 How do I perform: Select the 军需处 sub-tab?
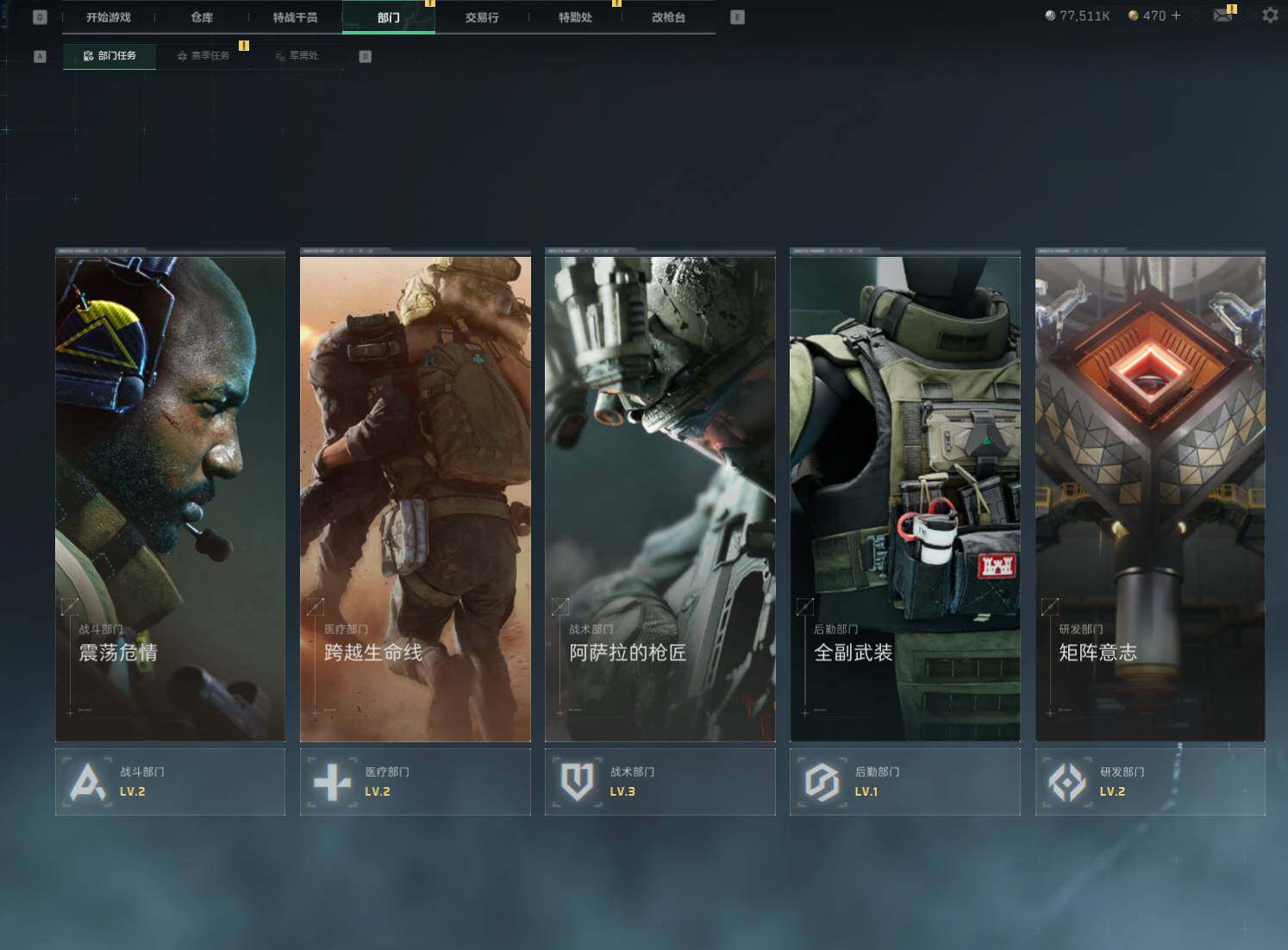point(297,56)
